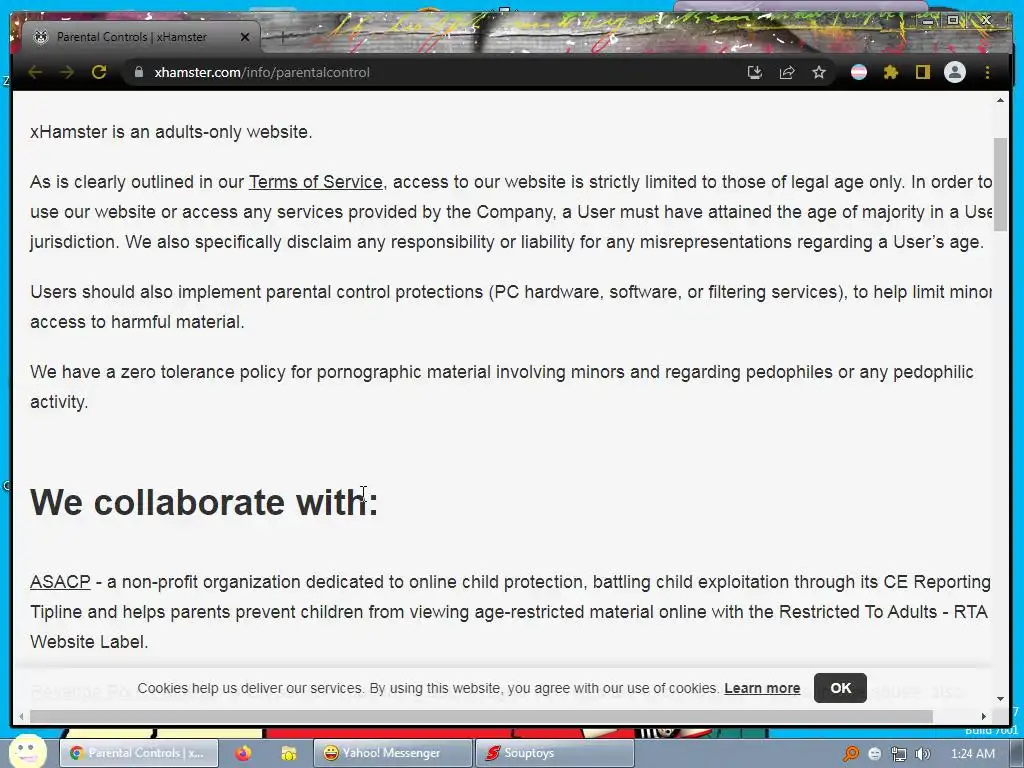Click the 'We collaborate with:' heading
This screenshot has width=1024, height=768.
tap(204, 502)
